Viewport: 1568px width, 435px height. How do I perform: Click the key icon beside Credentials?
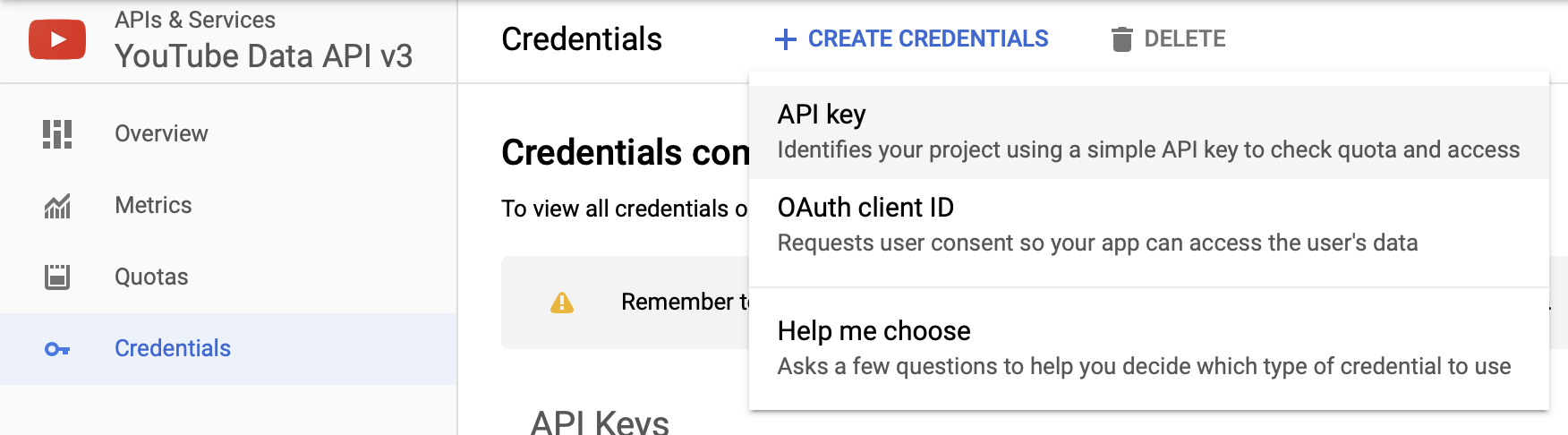[x=57, y=349]
